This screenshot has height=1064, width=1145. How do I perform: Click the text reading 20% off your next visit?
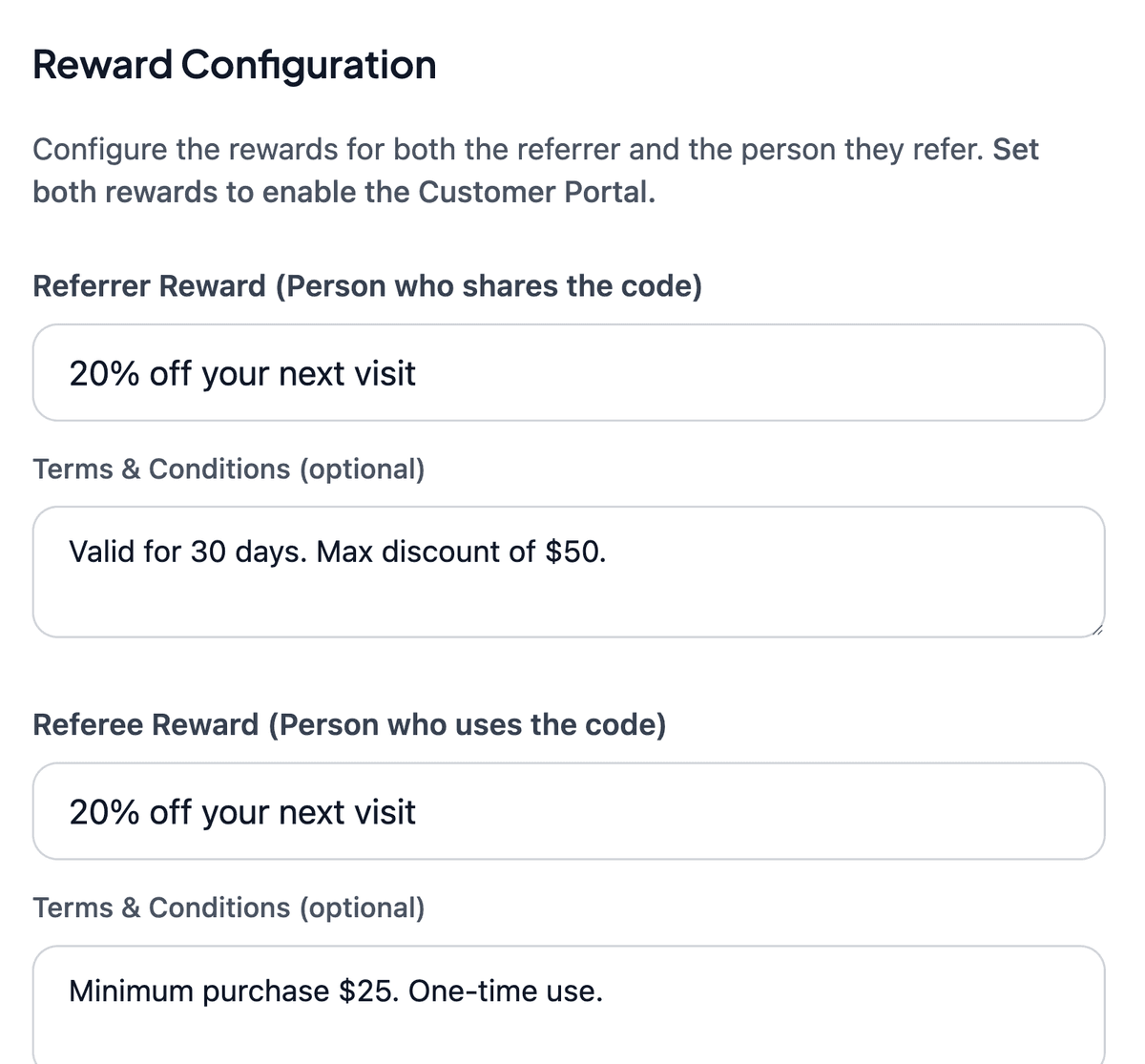pyautogui.click(x=241, y=373)
